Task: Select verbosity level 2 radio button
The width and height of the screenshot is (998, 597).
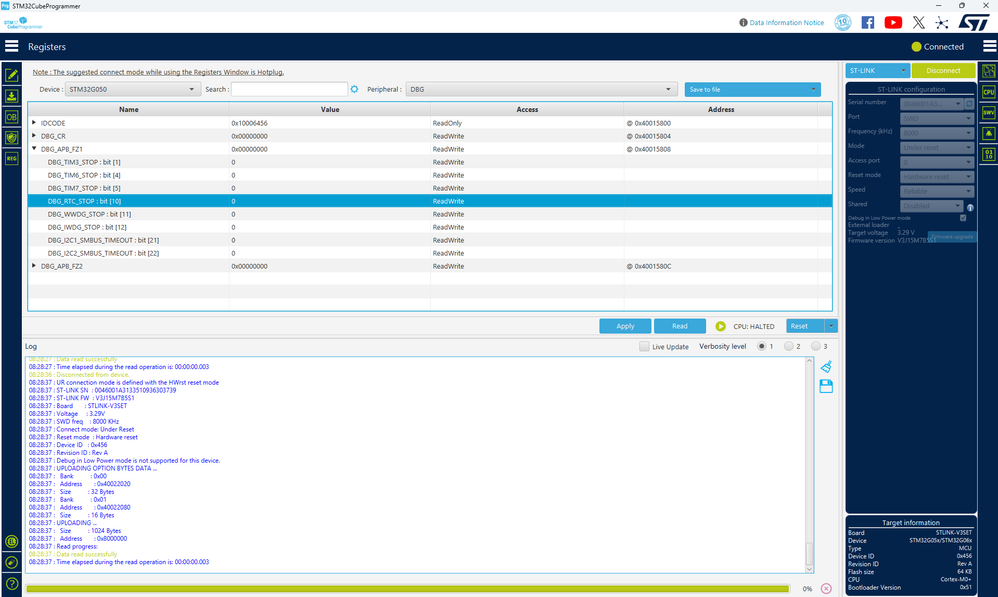Action: coord(789,346)
